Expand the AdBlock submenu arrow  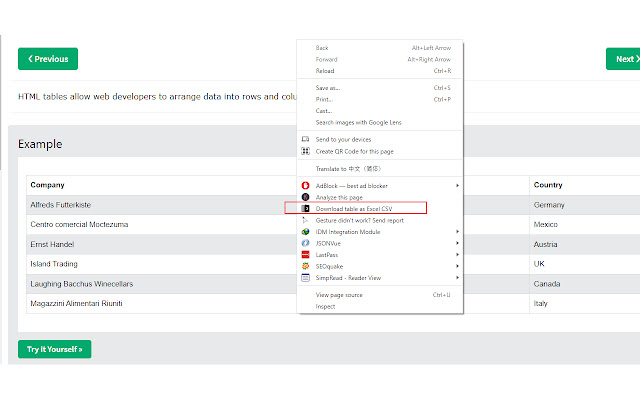point(458,186)
